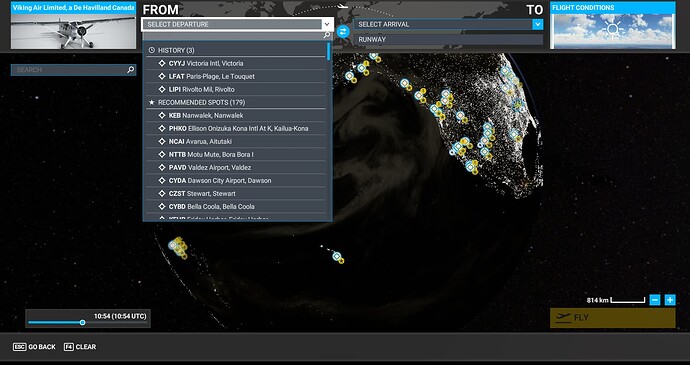Click the diamond icon beside LFAT Paris-Plage
The height and width of the screenshot is (365, 690).
coord(162,76)
